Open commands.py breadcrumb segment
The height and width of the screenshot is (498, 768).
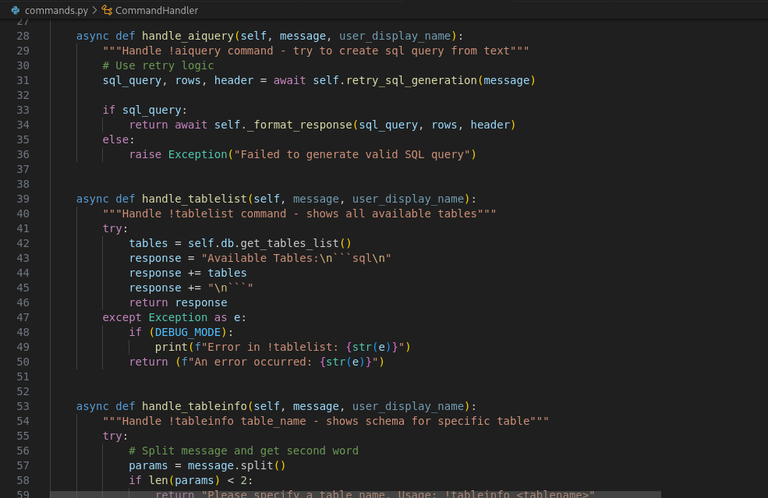click(x=56, y=10)
